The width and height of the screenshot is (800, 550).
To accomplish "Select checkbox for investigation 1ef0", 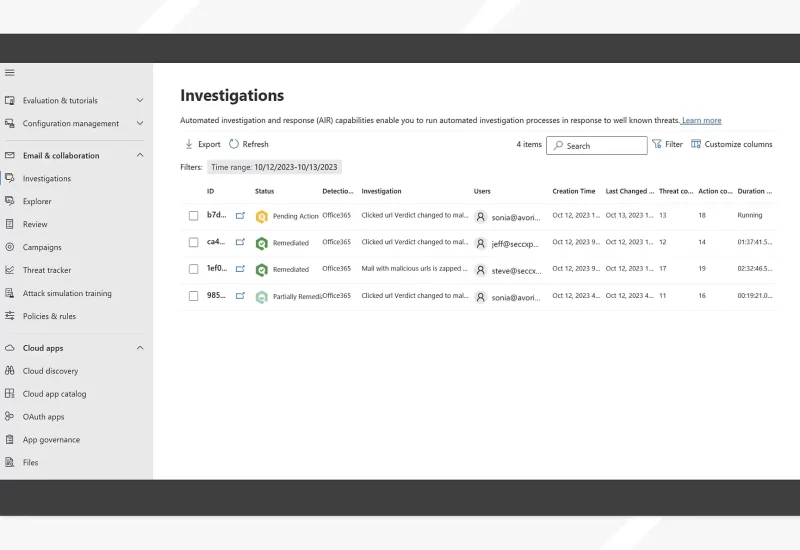I will click(193, 269).
